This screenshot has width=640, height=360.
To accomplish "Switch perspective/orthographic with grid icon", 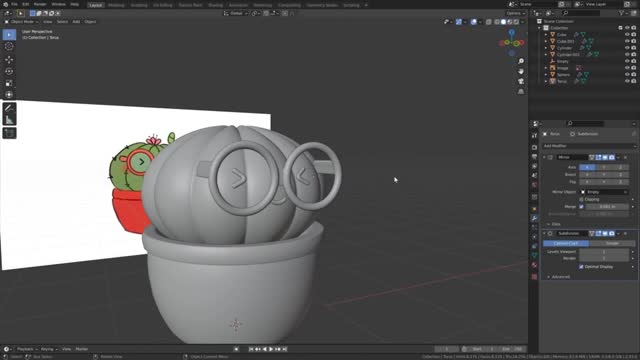I will click(521, 92).
